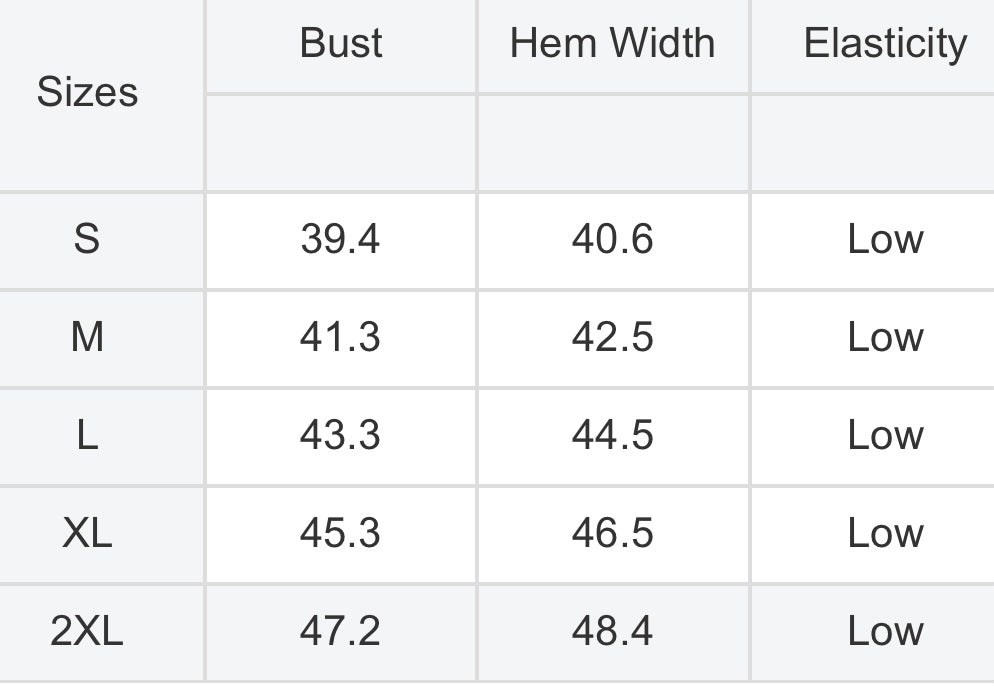The height and width of the screenshot is (686, 994).
Task: Click hem width value 40.6
Action: [612, 239]
